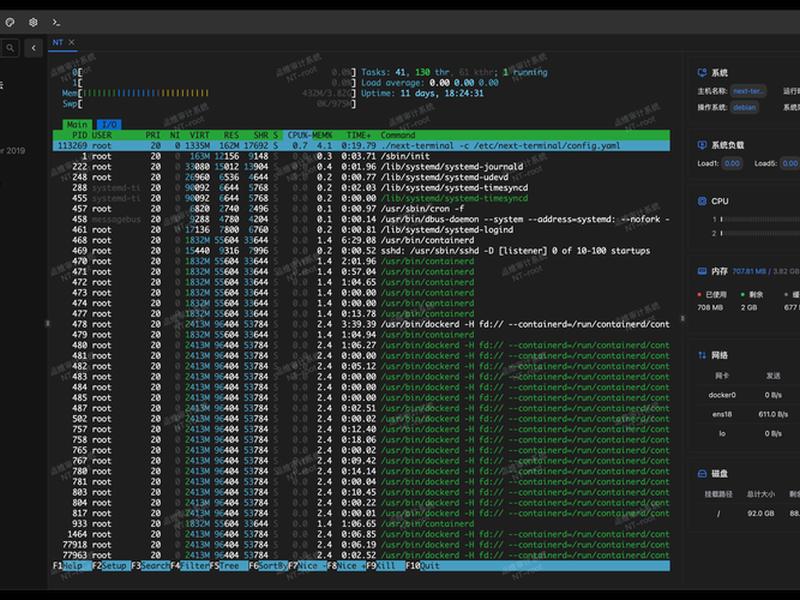Image resolution: width=800 pixels, height=600 pixels.
Task: Click F6 SortBy in htop footer
Action: coord(268,566)
